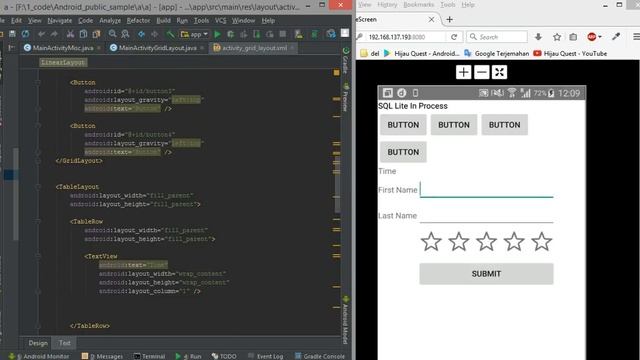This screenshot has width=640, height=360.
Task: Click Save All icon in Android Studio toolbar
Action: pyautogui.click(x=12, y=34)
